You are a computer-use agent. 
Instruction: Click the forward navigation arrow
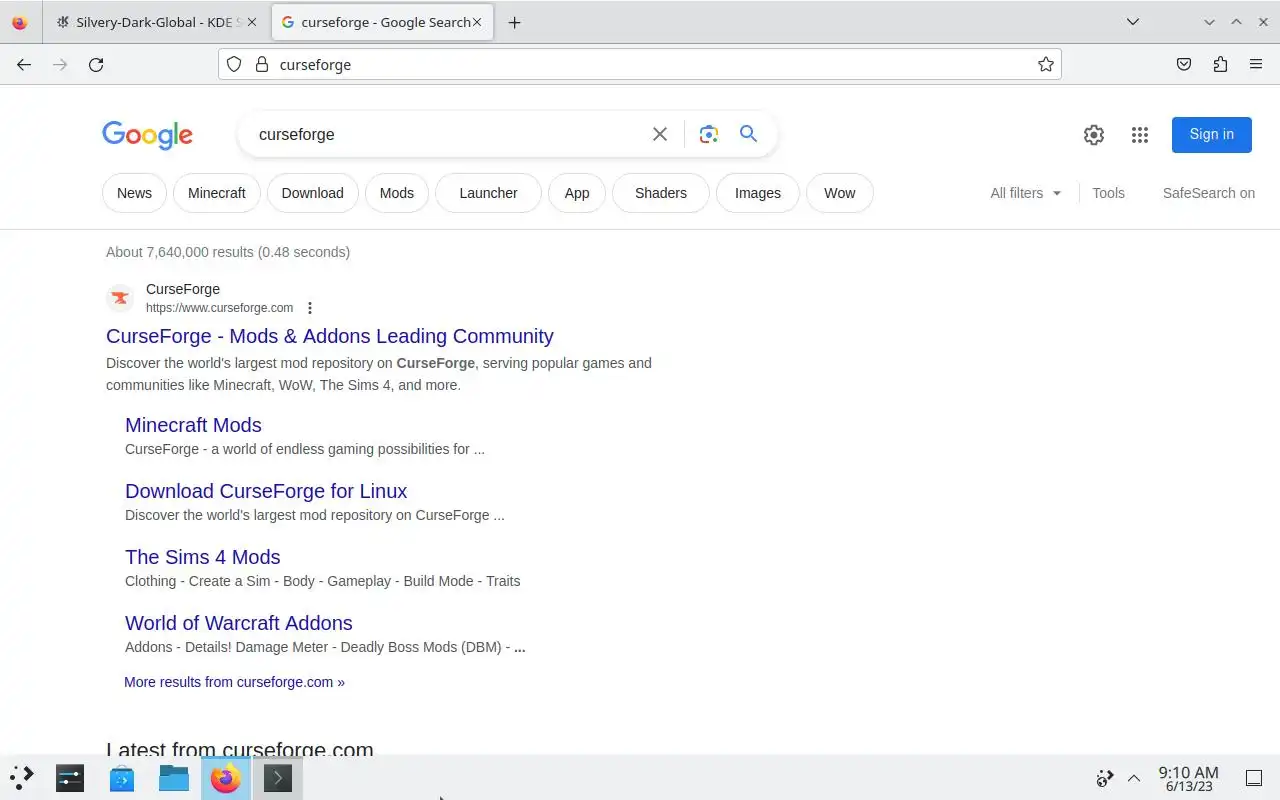click(60, 64)
